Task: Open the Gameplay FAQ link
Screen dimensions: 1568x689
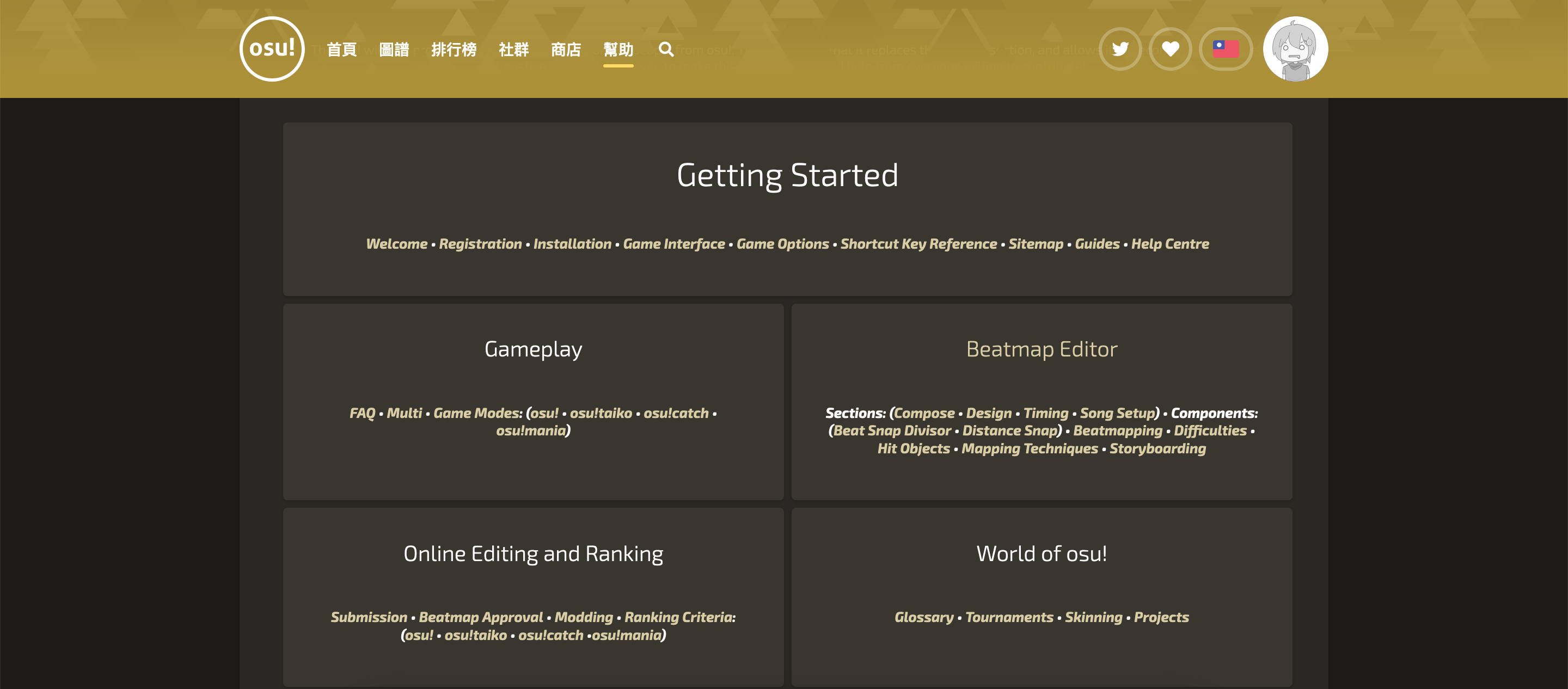Action: tap(362, 413)
